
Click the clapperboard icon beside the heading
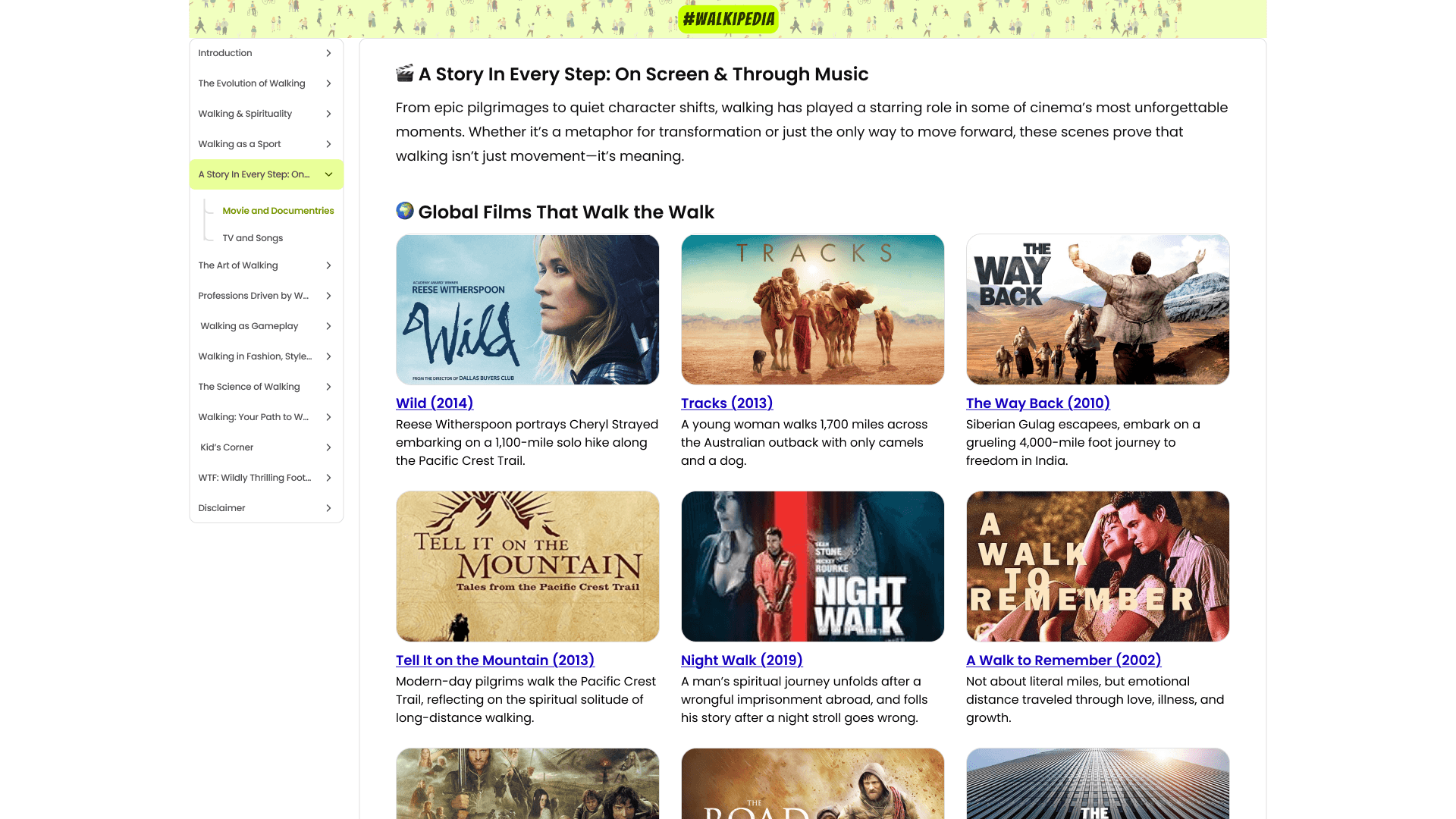click(405, 74)
